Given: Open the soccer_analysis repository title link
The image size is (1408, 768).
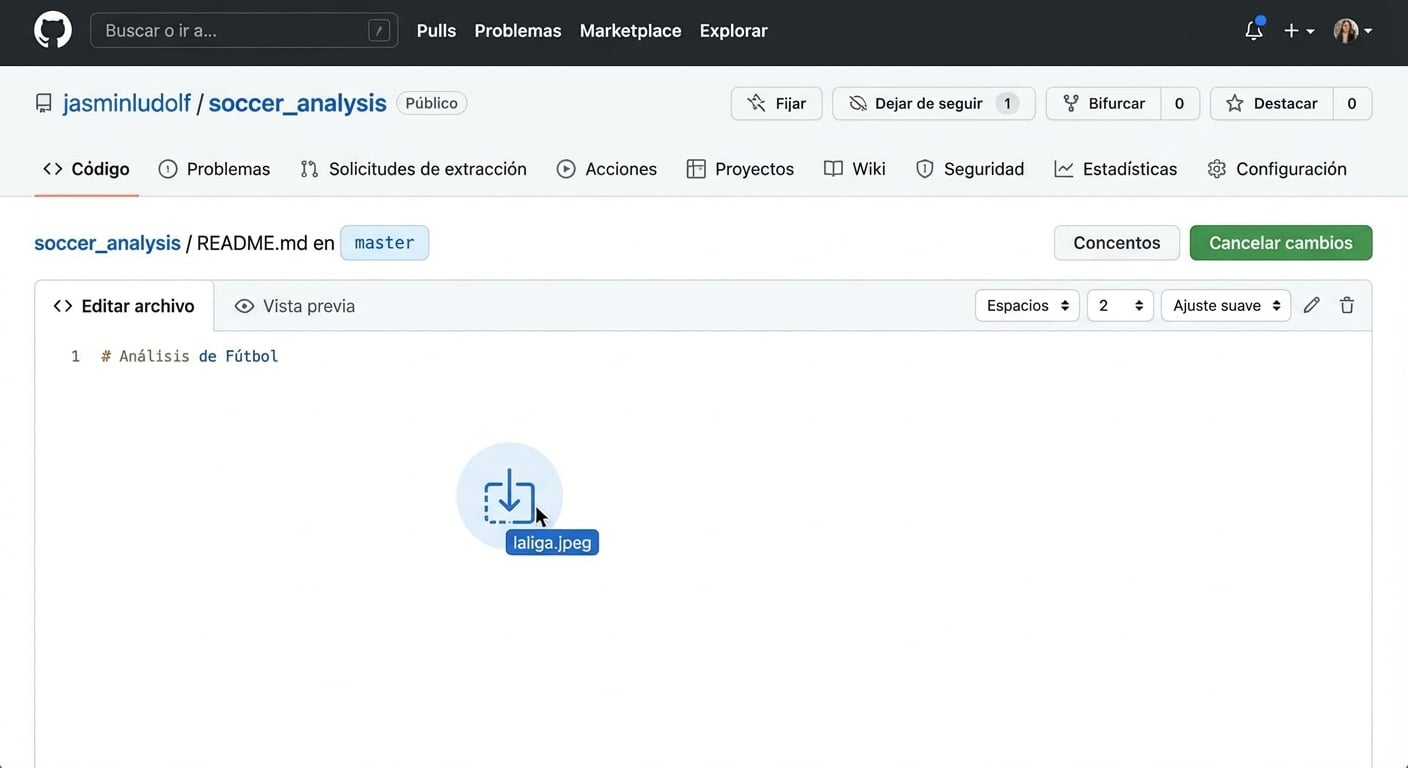Looking at the screenshot, I should 297,103.
